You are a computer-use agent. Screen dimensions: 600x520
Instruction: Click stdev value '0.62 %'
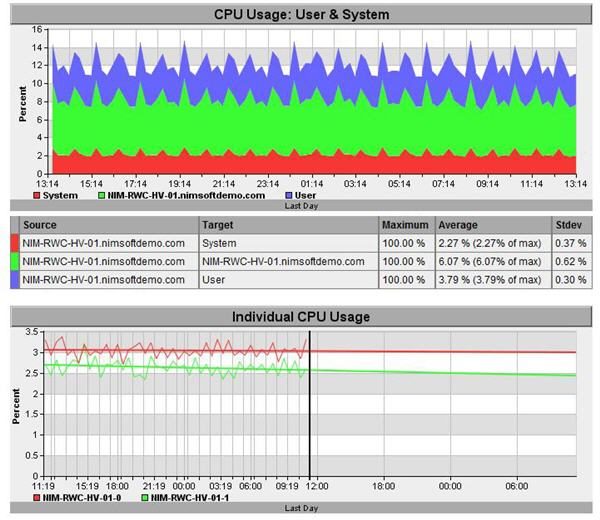pos(571,262)
